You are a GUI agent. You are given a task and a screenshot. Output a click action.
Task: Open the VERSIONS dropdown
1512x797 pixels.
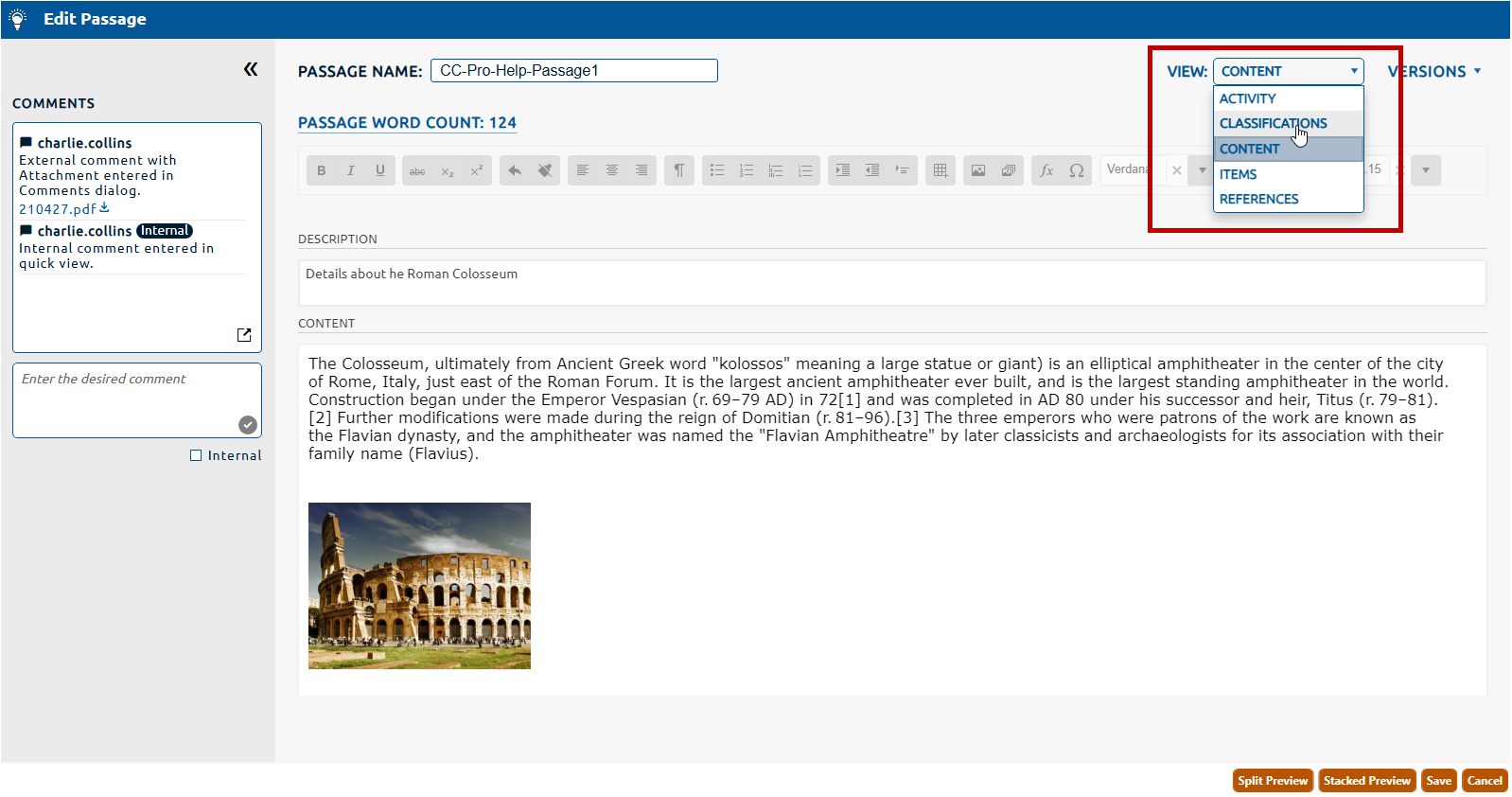pos(1433,72)
